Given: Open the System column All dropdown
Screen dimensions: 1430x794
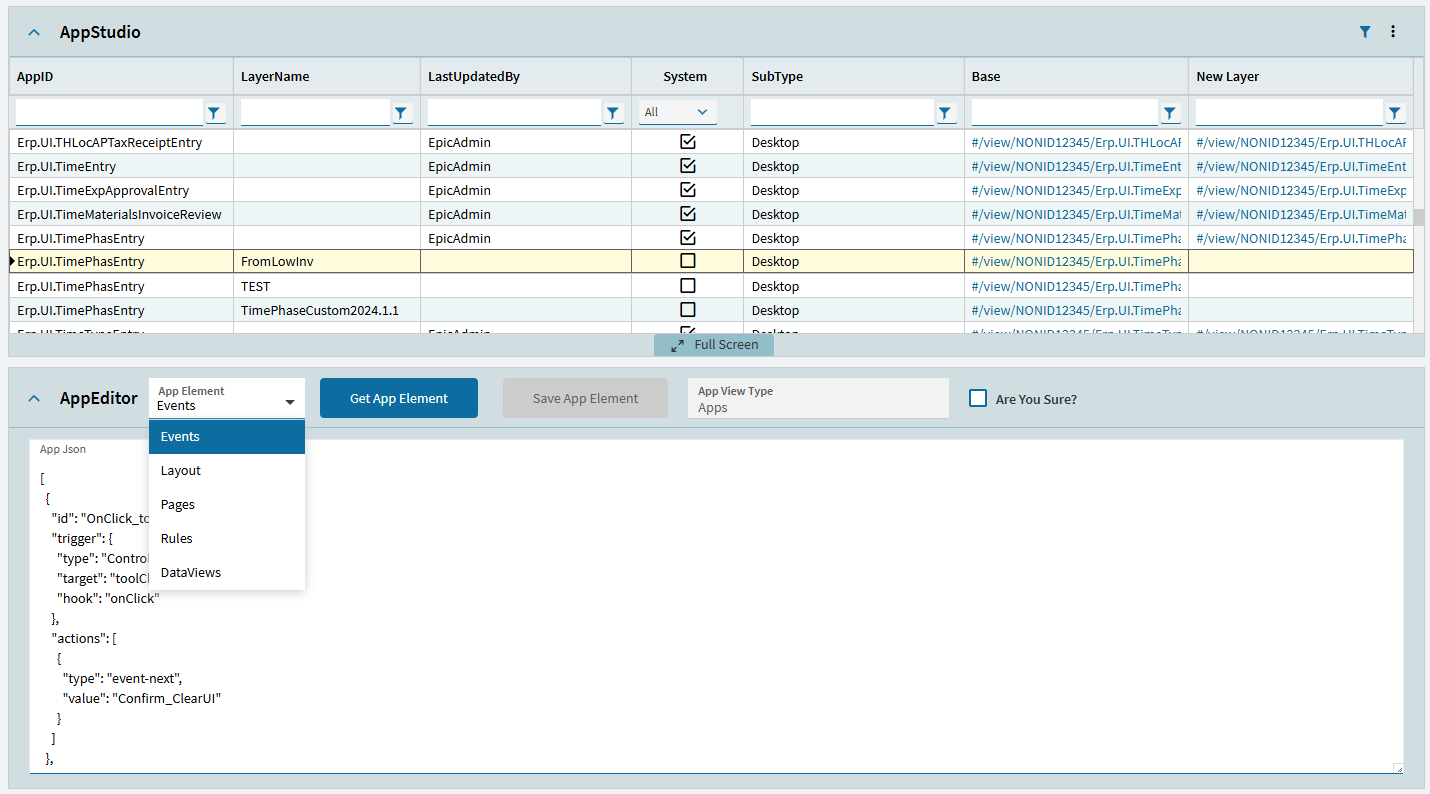Looking at the screenshot, I should [x=677, y=112].
